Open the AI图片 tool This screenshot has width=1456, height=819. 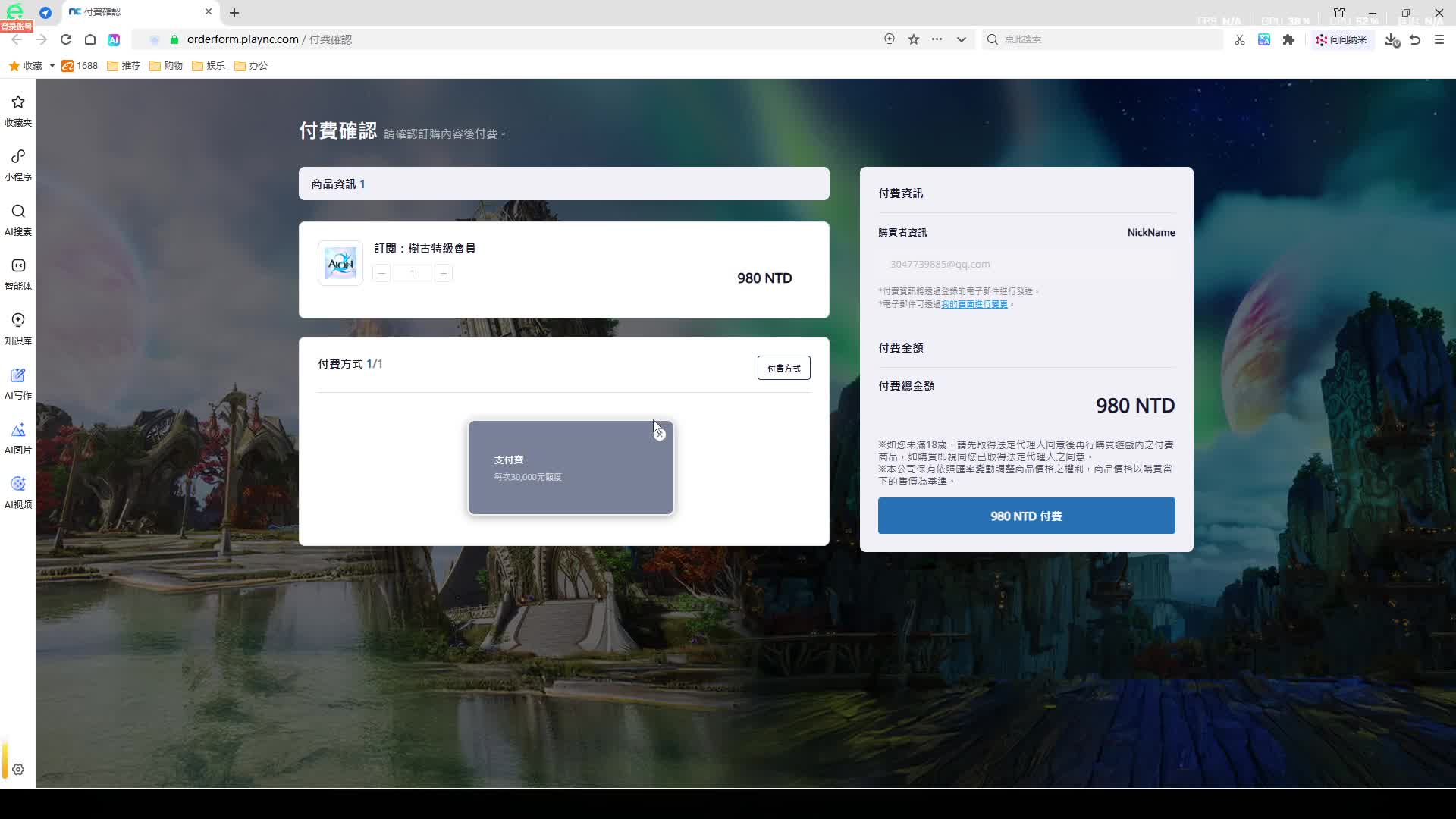17,436
